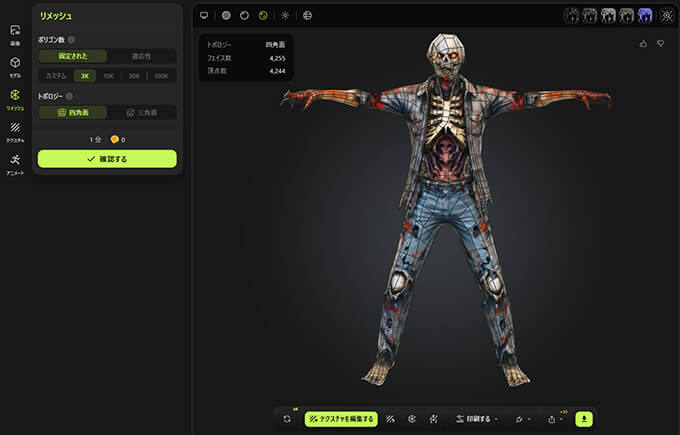Switch to the モデル (Model) sidebar tab
This screenshot has height=435, width=680.
[x=15, y=66]
